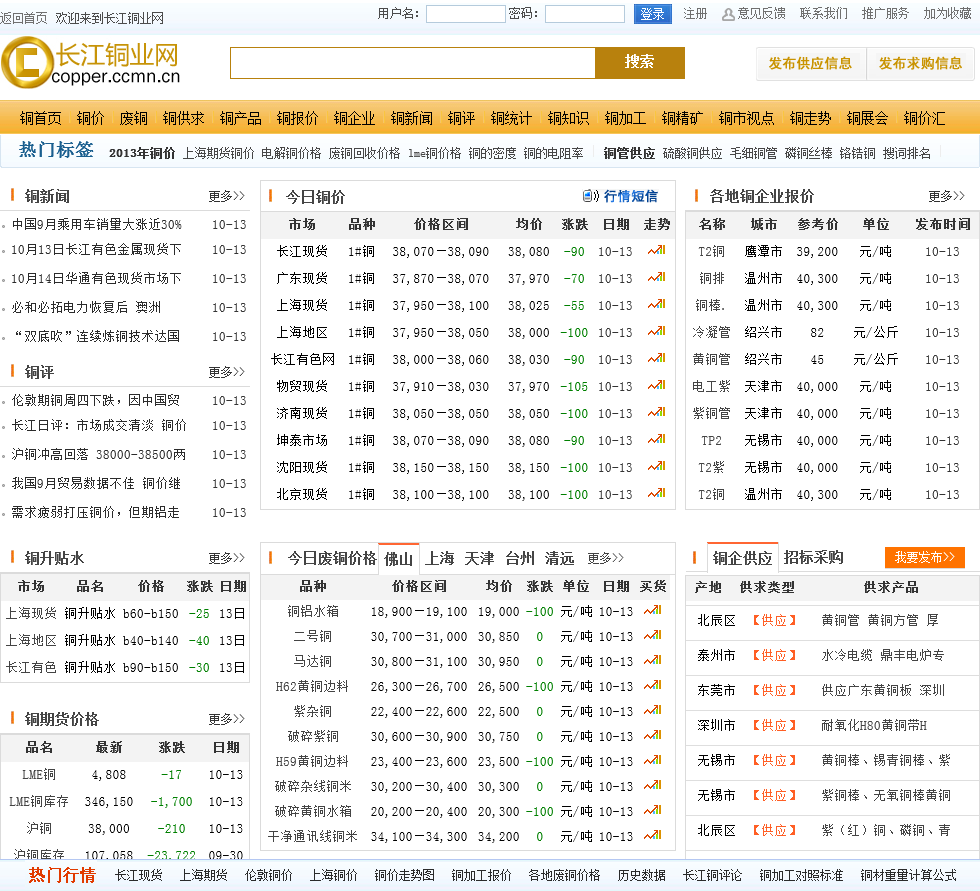
Task: Click chart icon in 二号铜 scrap row
Action: tap(652, 635)
